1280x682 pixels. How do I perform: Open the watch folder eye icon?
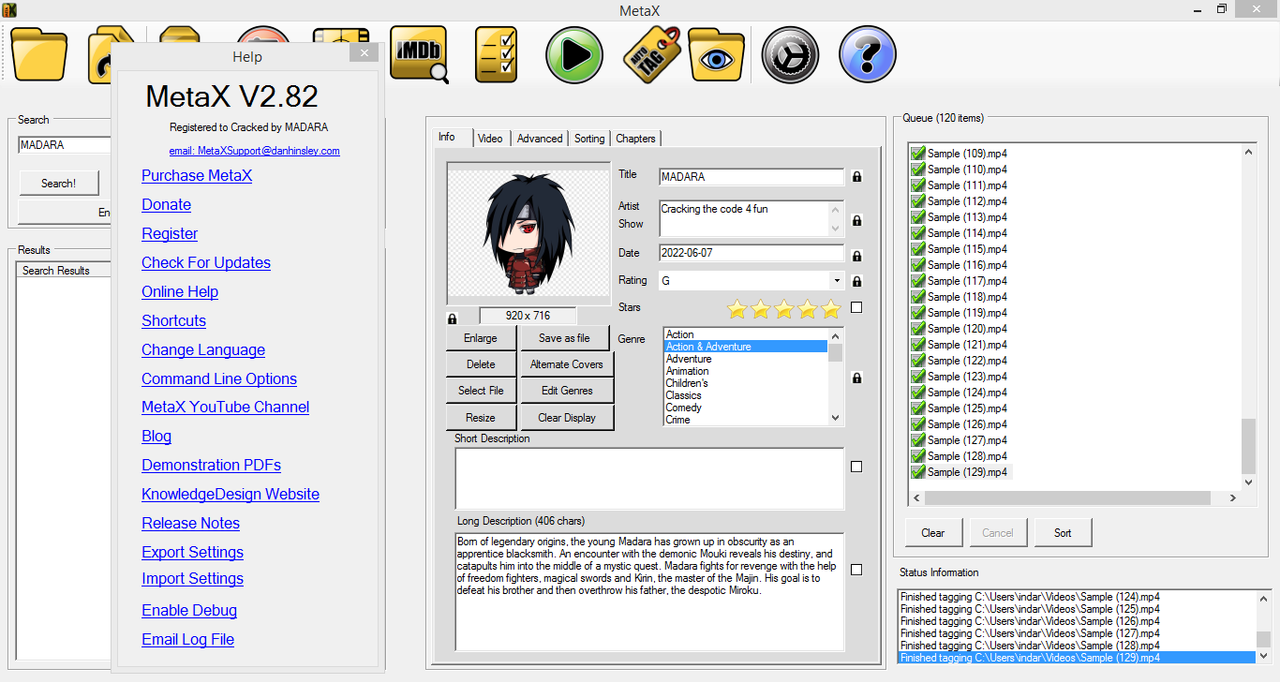coord(717,55)
